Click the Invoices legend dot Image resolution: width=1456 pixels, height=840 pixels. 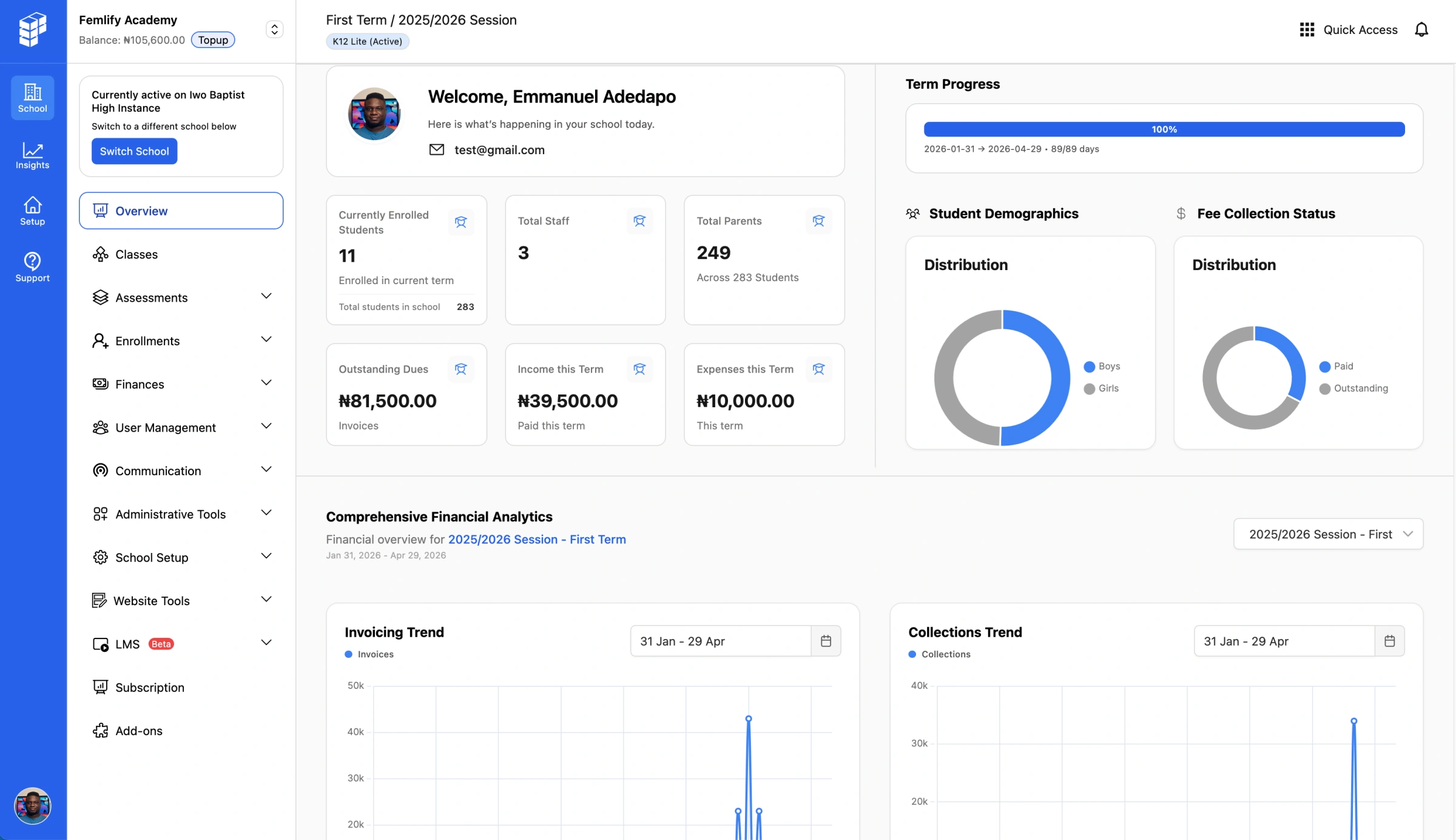[348, 654]
